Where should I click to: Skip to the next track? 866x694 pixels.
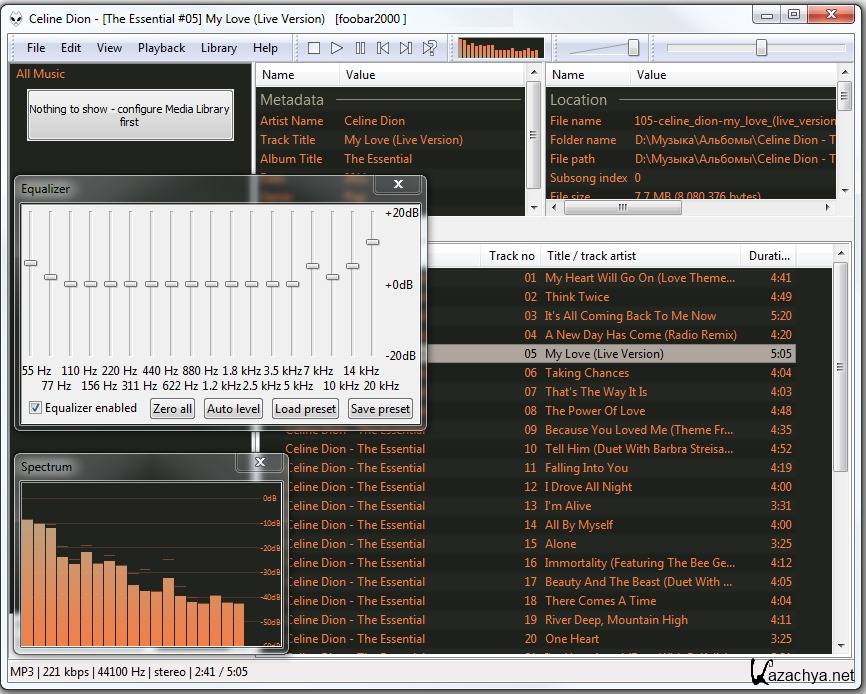pyautogui.click(x=406, y=48)
